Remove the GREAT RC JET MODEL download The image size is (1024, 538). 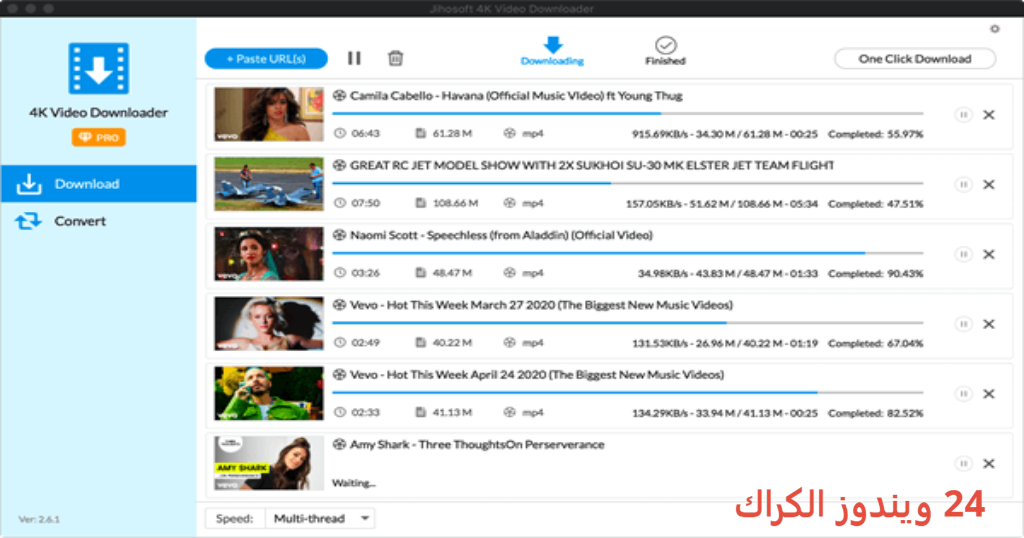click(x=989, y=185)
